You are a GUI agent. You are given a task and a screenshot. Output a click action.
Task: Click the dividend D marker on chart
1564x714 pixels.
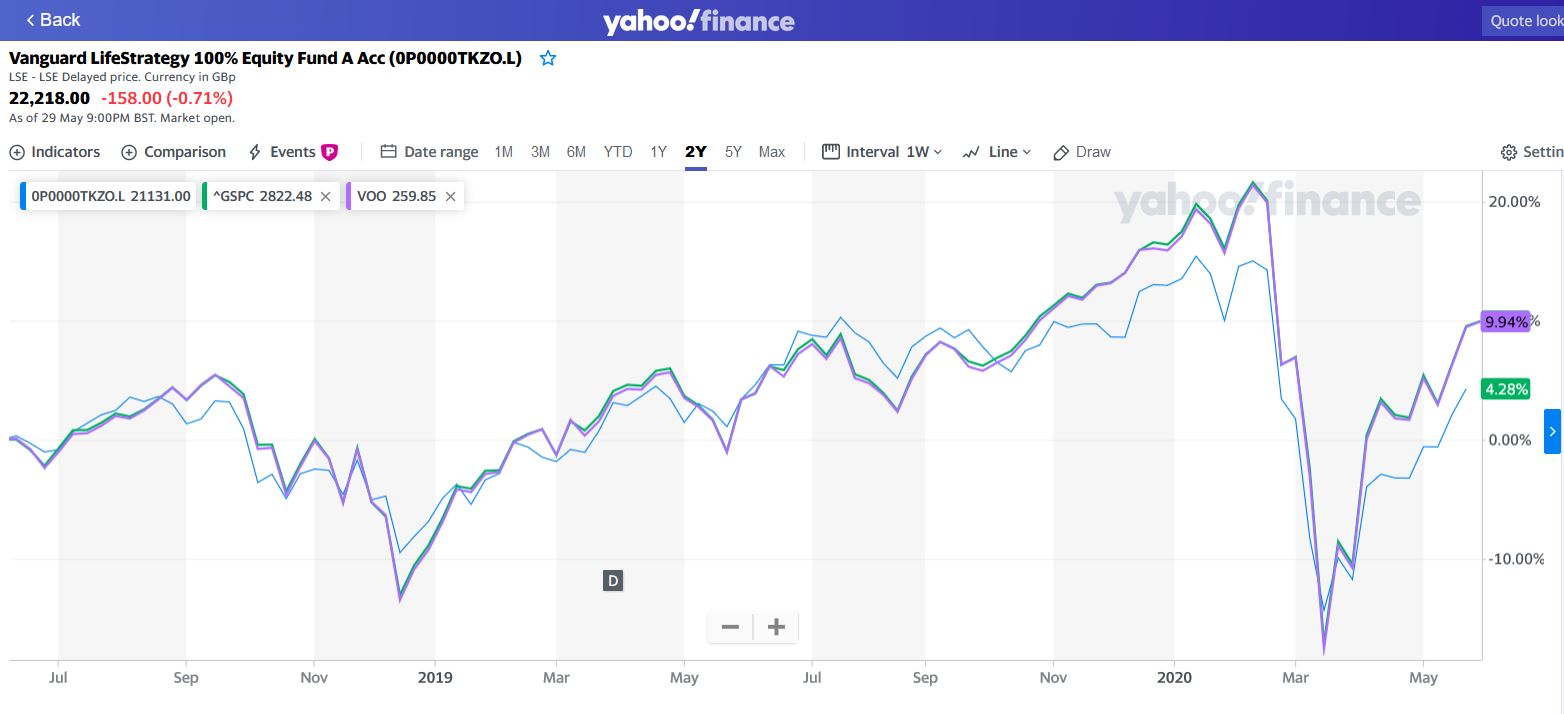(x=613, y=580)
